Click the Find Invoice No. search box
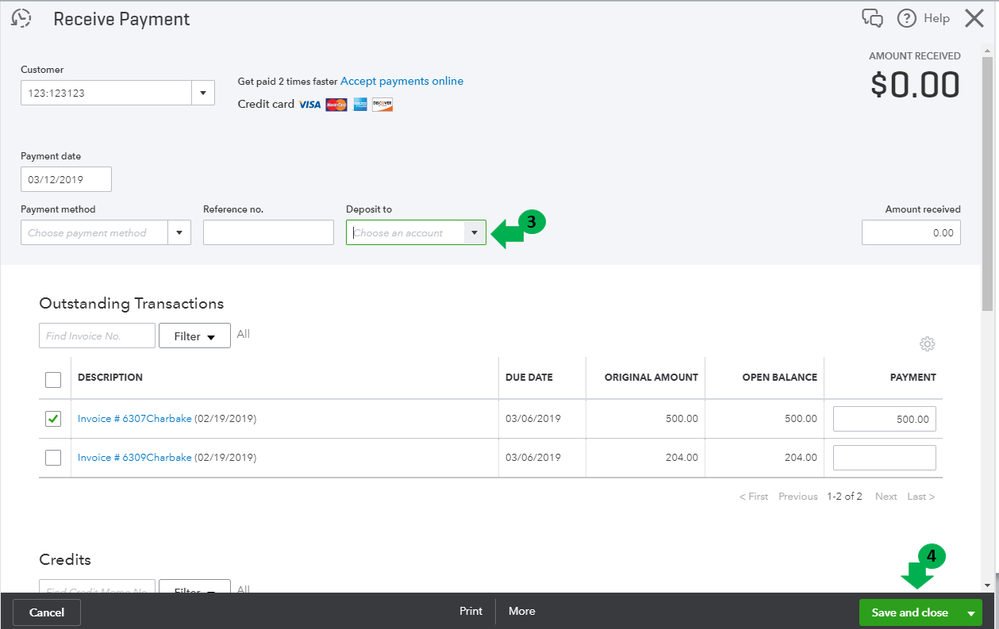This screenshot has height=629, width=999. [97, 336]
